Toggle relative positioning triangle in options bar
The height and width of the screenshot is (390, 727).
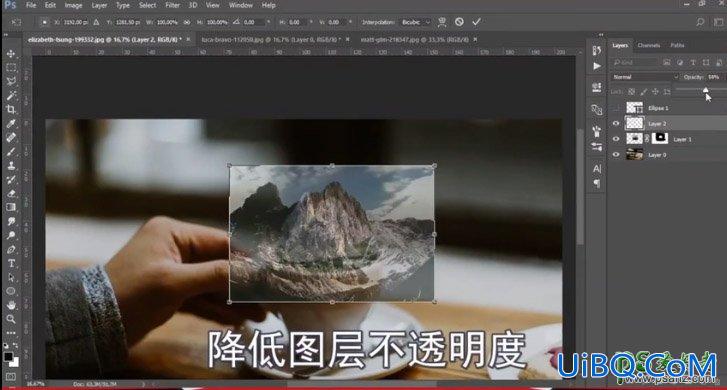tap(96, 22)
